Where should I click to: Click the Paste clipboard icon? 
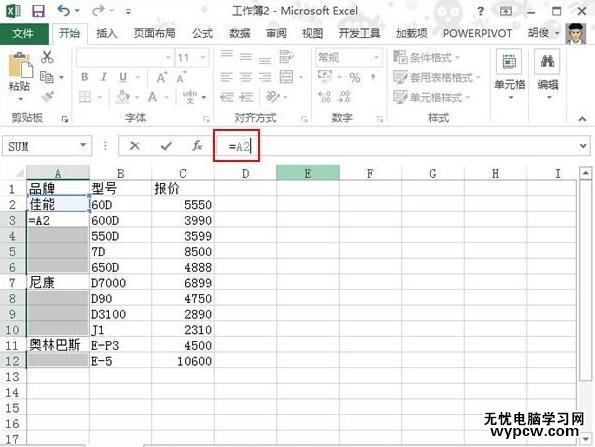pyautogui.click(x=20, y=65)
